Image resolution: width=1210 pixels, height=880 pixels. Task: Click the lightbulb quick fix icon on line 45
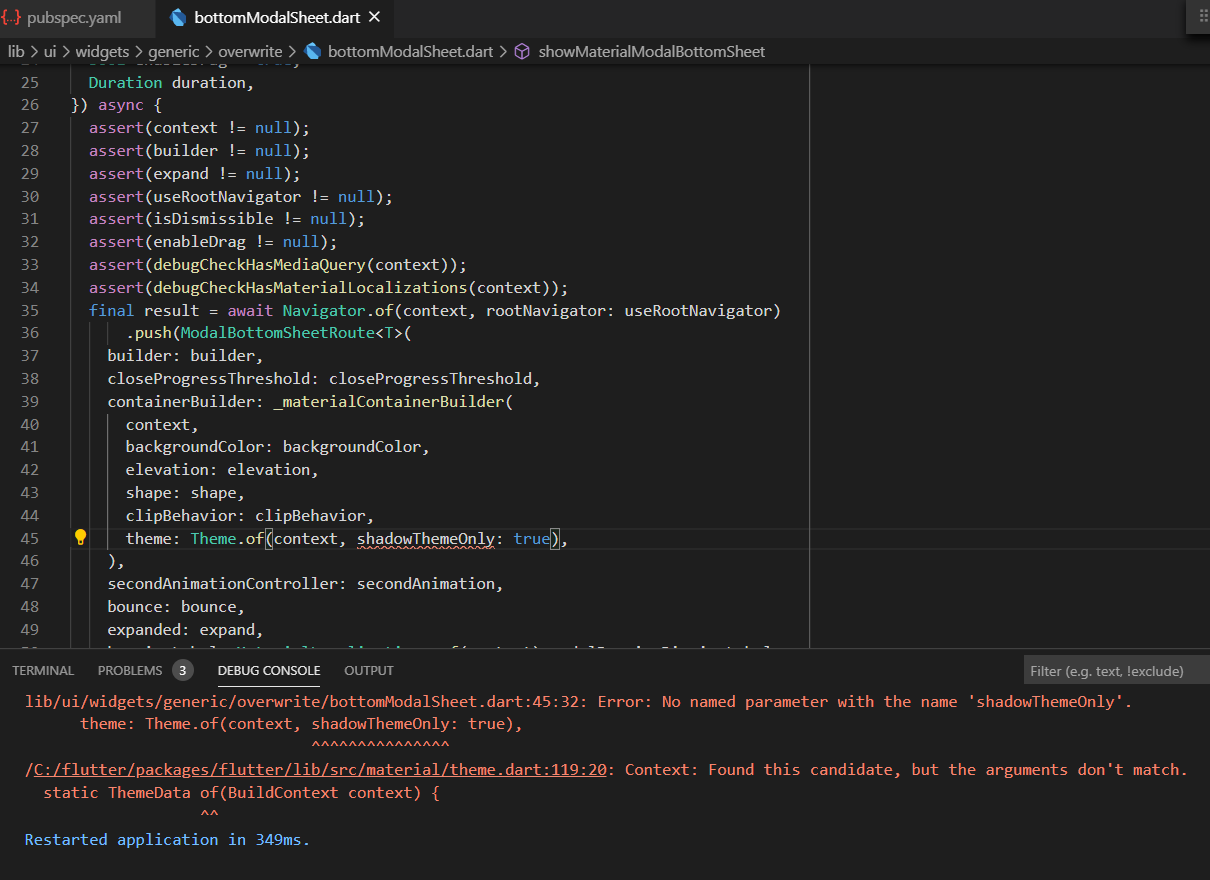(80, 537)
